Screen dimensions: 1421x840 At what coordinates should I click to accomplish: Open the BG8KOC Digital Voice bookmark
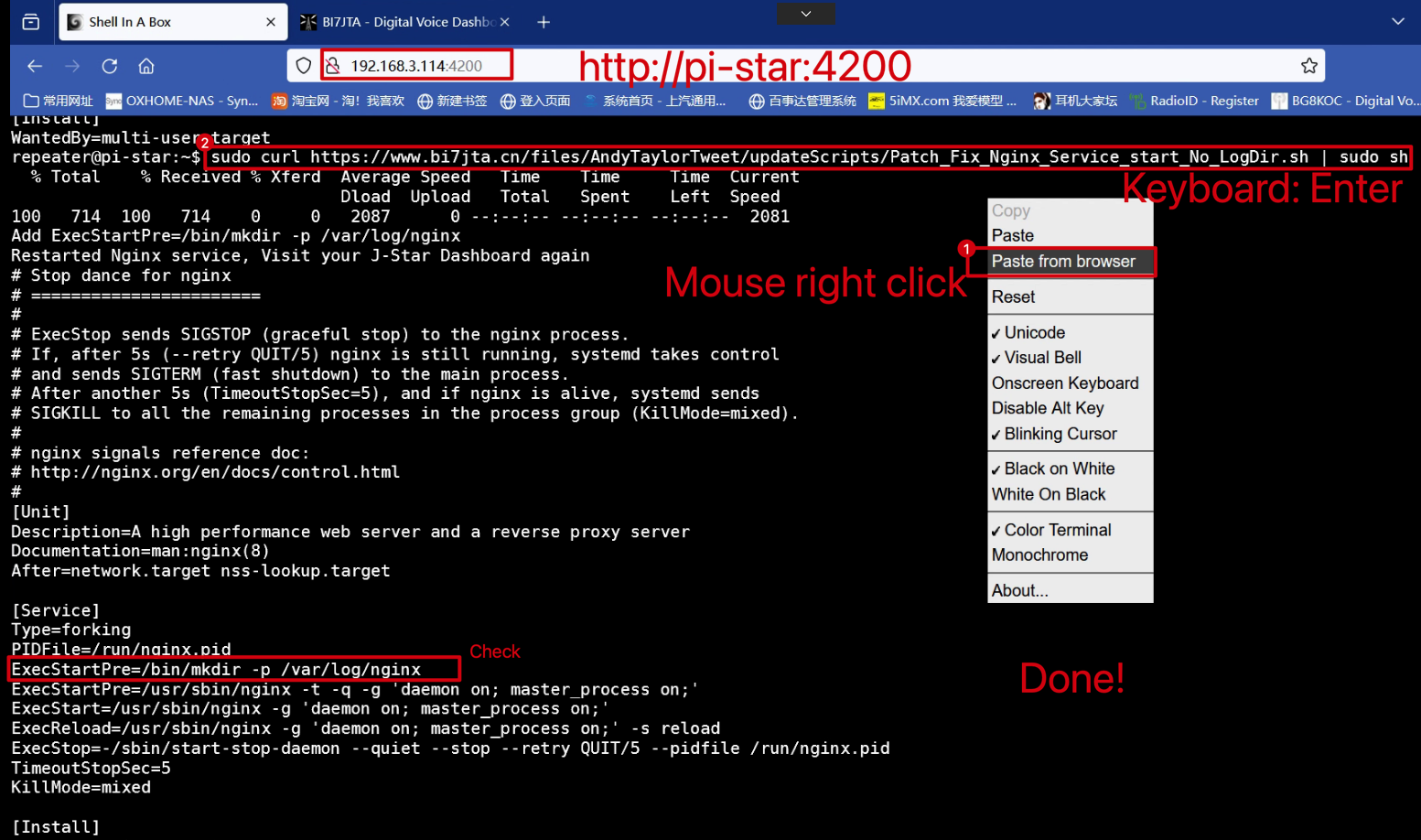[x=1344, y=101]
